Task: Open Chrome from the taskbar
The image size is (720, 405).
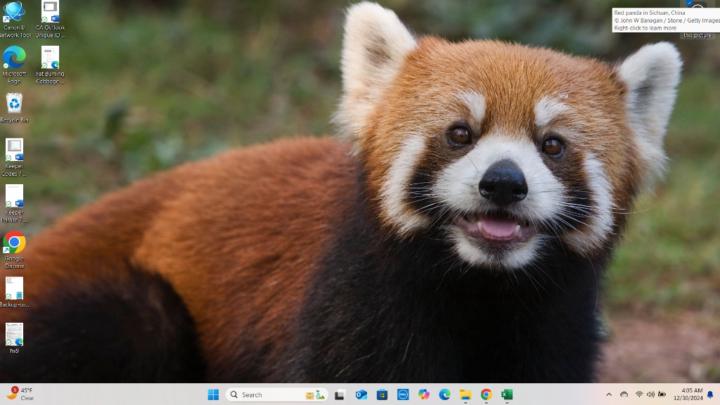Action: click(486, 394)
